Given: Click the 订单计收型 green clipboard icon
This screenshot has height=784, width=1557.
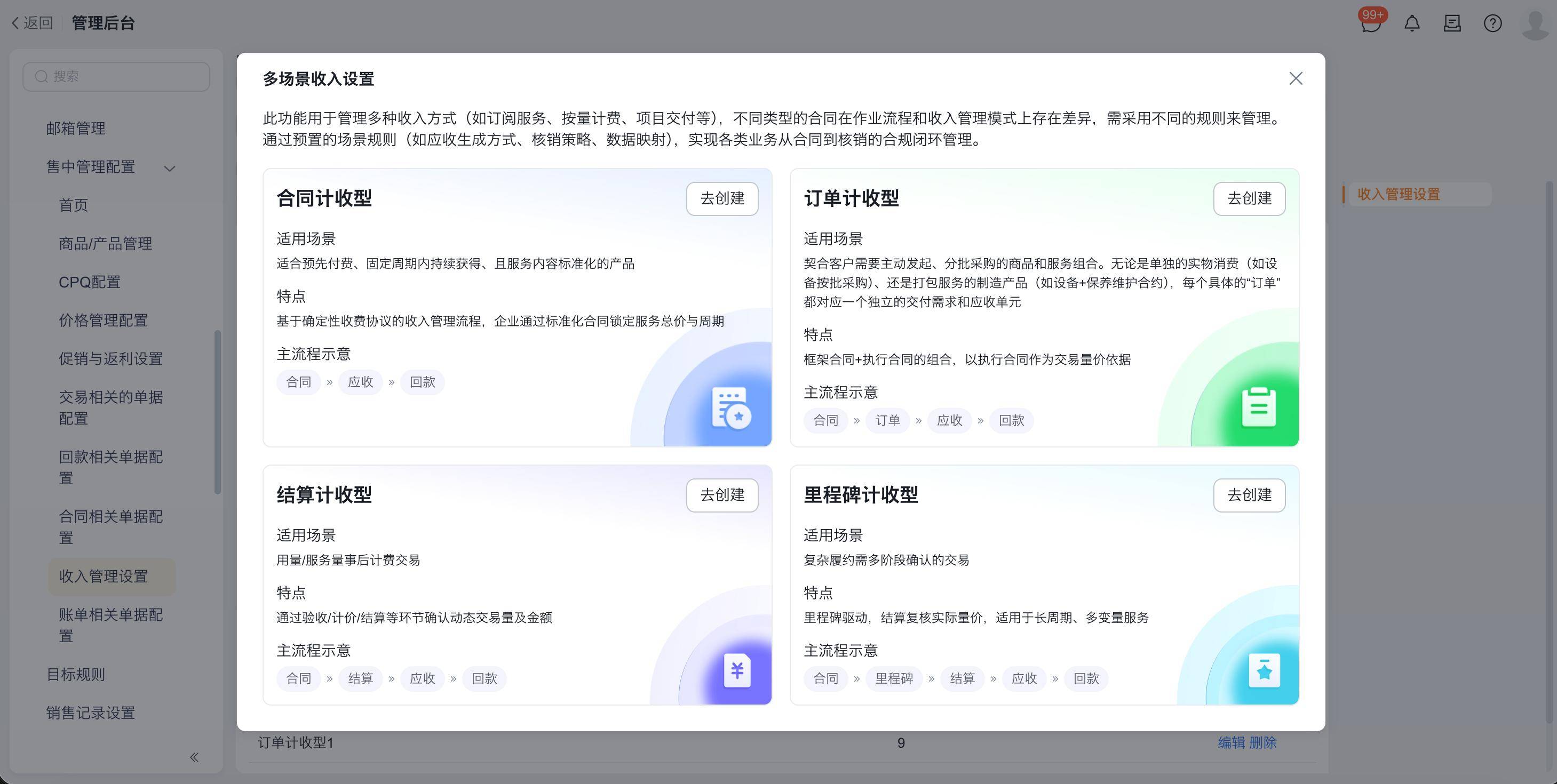Looking at the screenshot, I should (x=1258, y=407).
